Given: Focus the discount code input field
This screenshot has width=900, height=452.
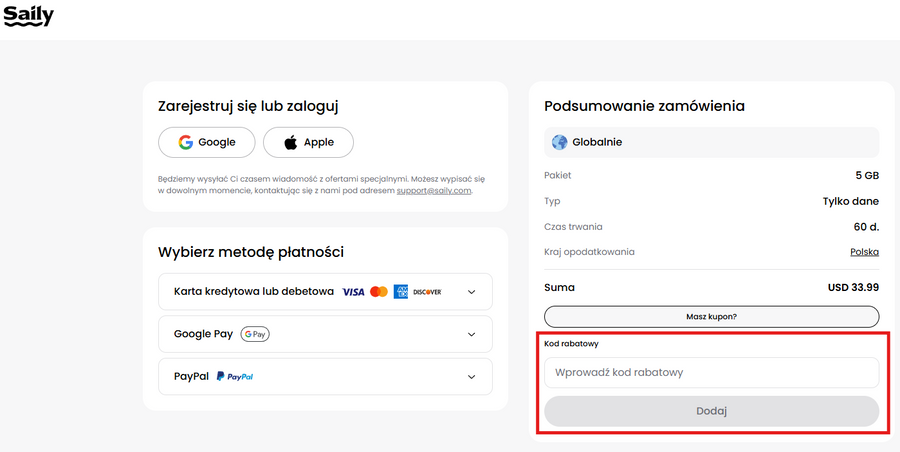Looking at the screenshot, I should click(x=711, y=373).
